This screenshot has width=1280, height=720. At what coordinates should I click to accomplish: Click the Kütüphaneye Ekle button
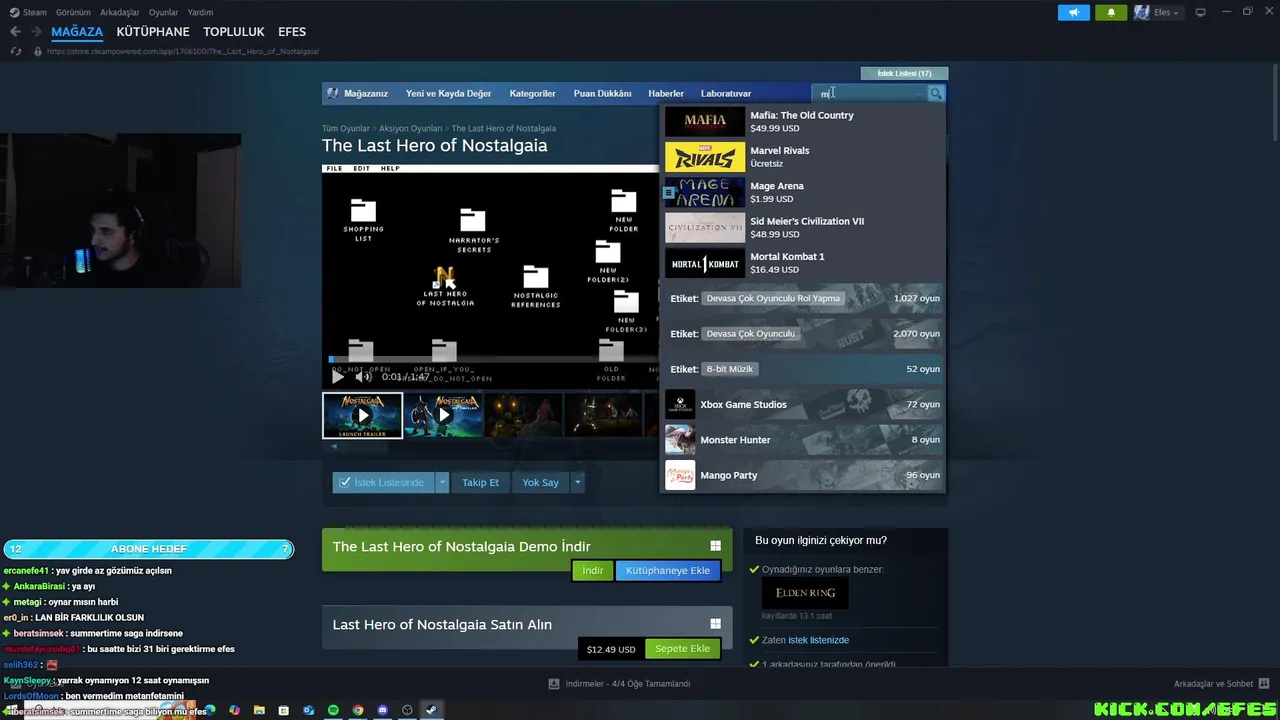click(668, 570)
